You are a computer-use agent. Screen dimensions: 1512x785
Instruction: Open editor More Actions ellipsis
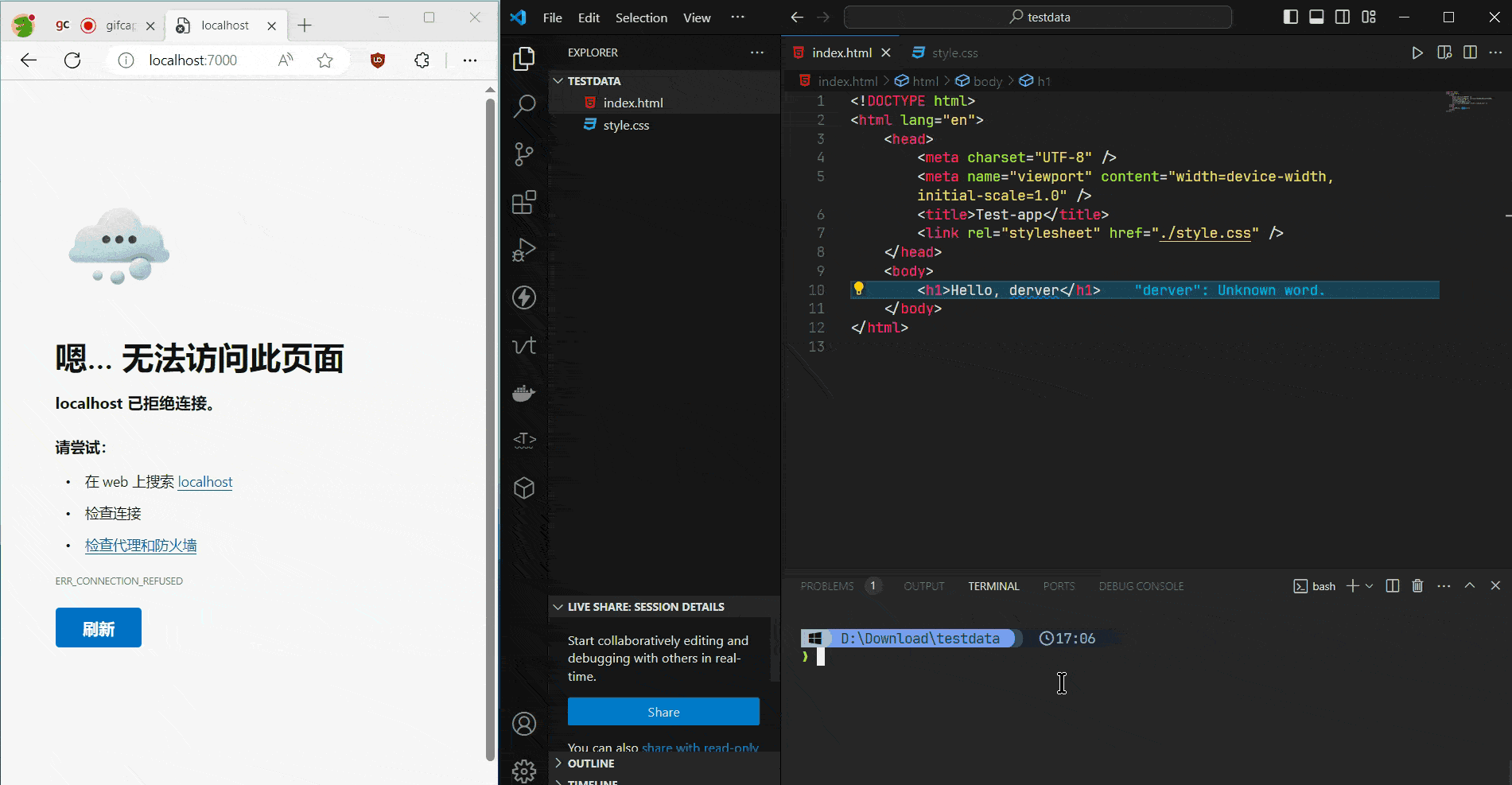click(x=1495, y=52)
